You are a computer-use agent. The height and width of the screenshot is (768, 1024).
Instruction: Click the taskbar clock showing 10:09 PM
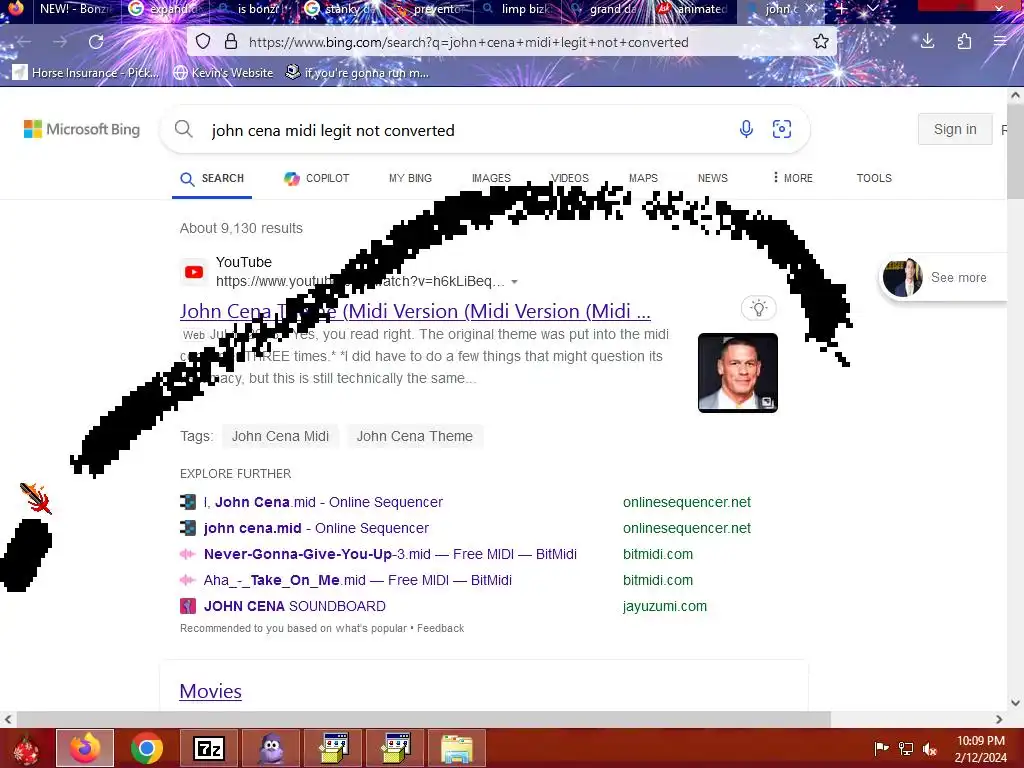[980, 749]
